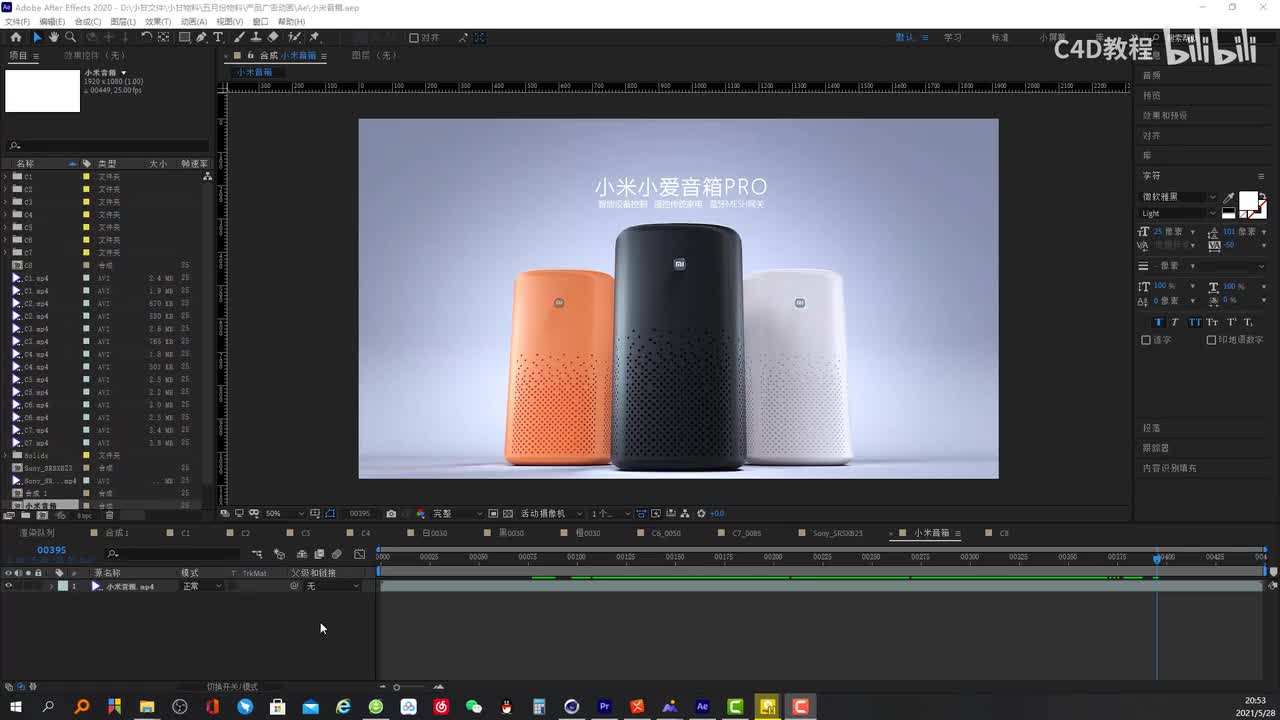Viewport: 1280px width, 720px height.
Task: Select the Selection arrow tool
Action: (37, 37)
